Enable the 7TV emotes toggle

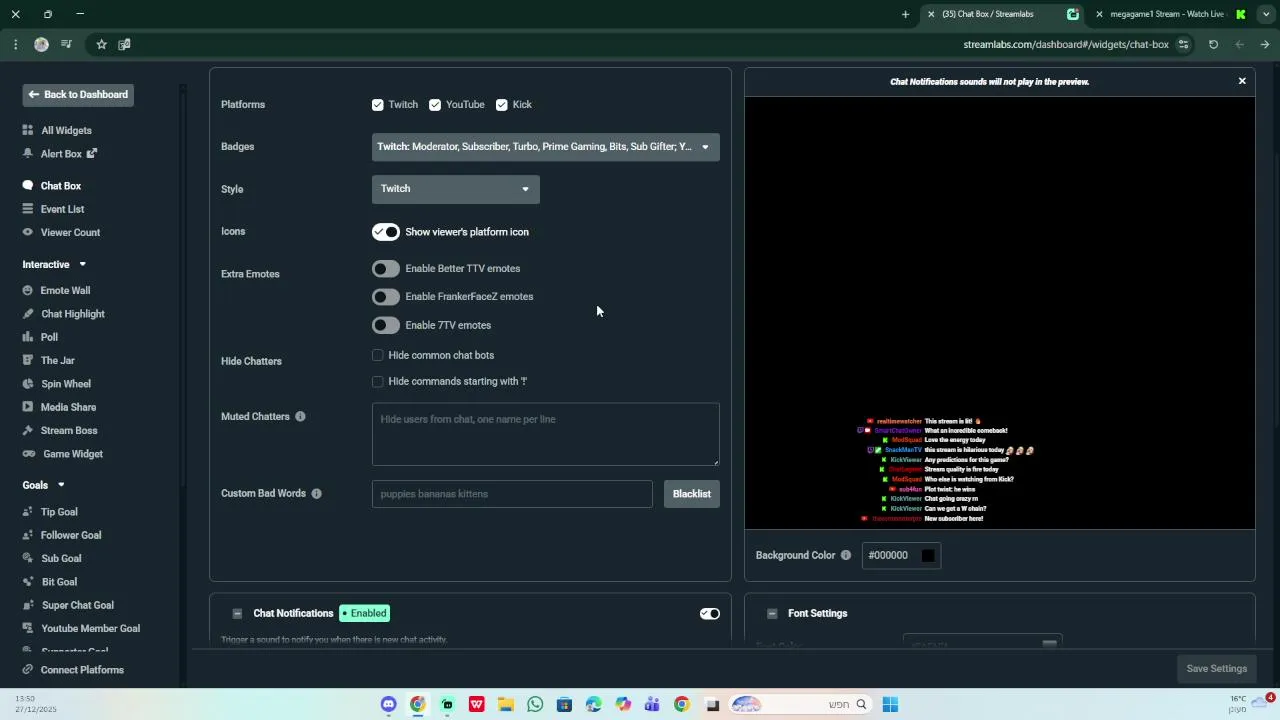tap(386, 325)
